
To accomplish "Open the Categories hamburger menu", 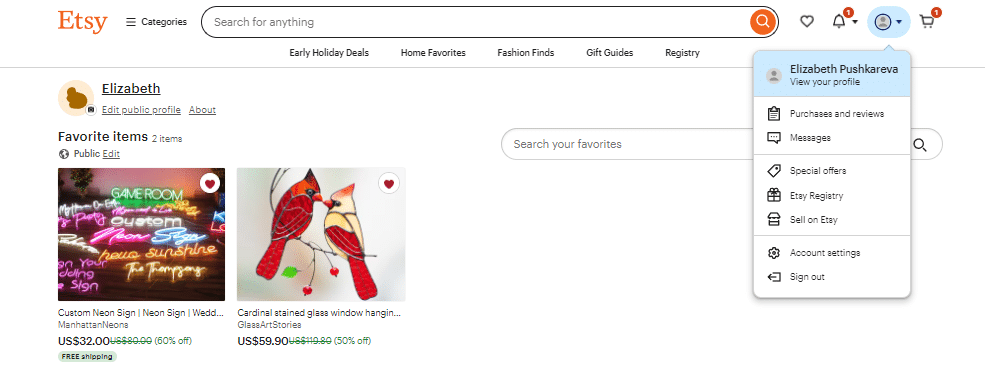I will tap(156, 22).
